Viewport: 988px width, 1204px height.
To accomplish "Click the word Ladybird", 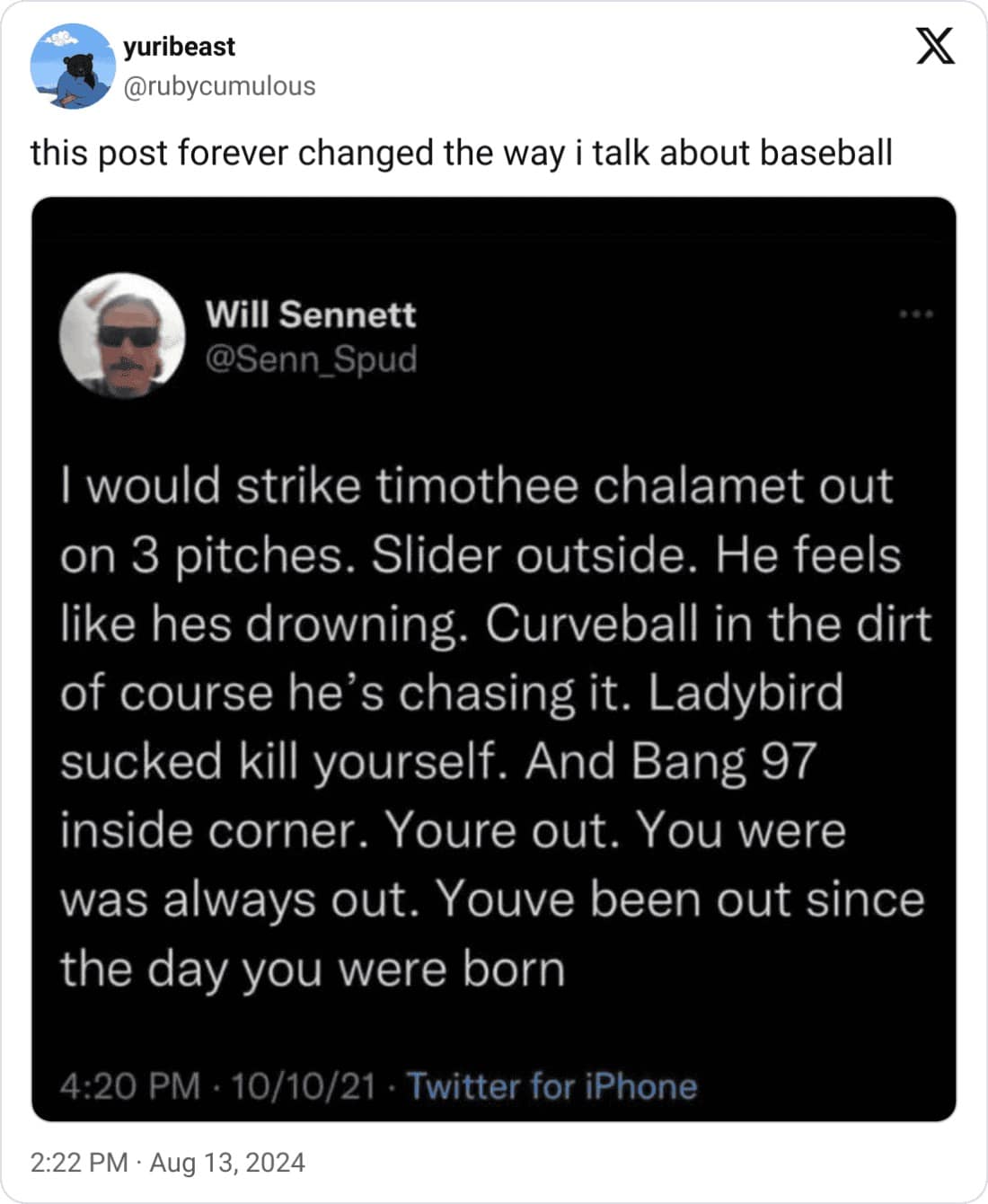I will [745, 693].
